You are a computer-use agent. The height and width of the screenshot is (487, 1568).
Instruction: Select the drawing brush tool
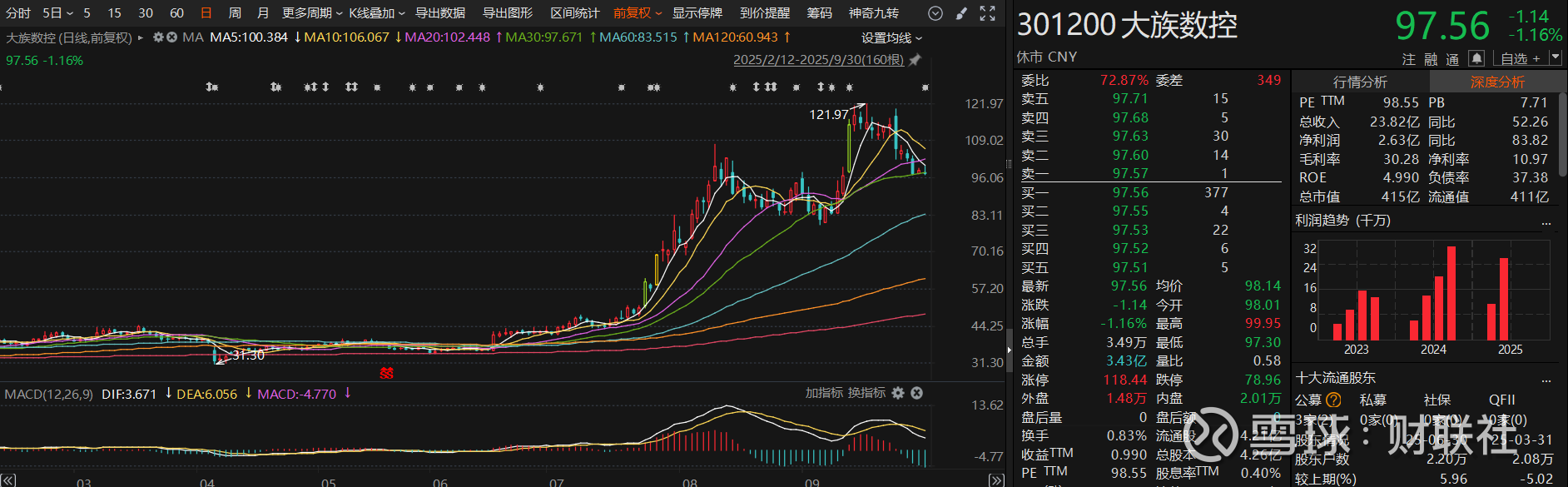(x=961, y=13)
